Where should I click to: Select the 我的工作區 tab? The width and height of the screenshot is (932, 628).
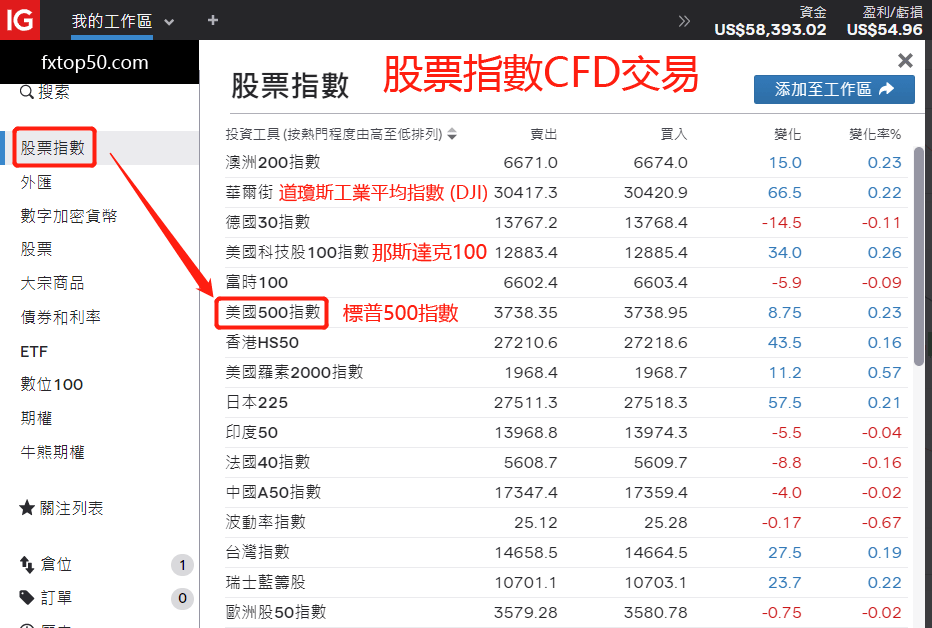point(112,21)
